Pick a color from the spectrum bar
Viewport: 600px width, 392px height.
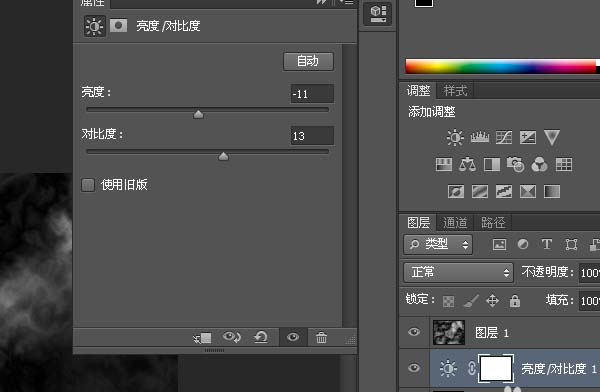[x=501, y=66]
